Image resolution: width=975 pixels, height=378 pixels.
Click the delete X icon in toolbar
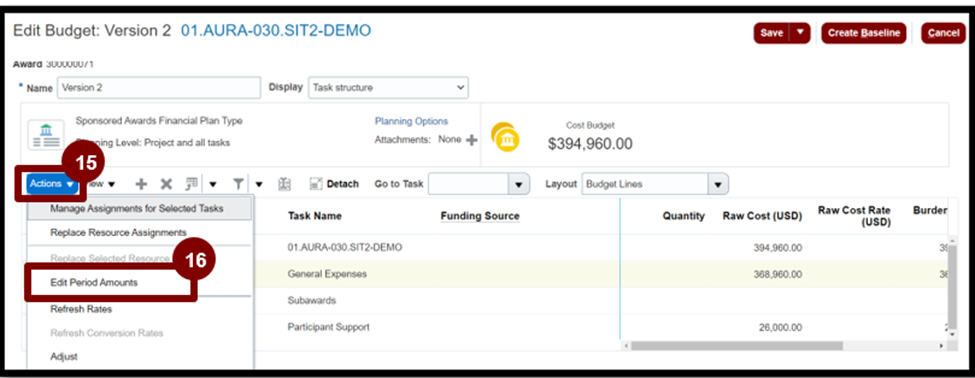[166, 184]
